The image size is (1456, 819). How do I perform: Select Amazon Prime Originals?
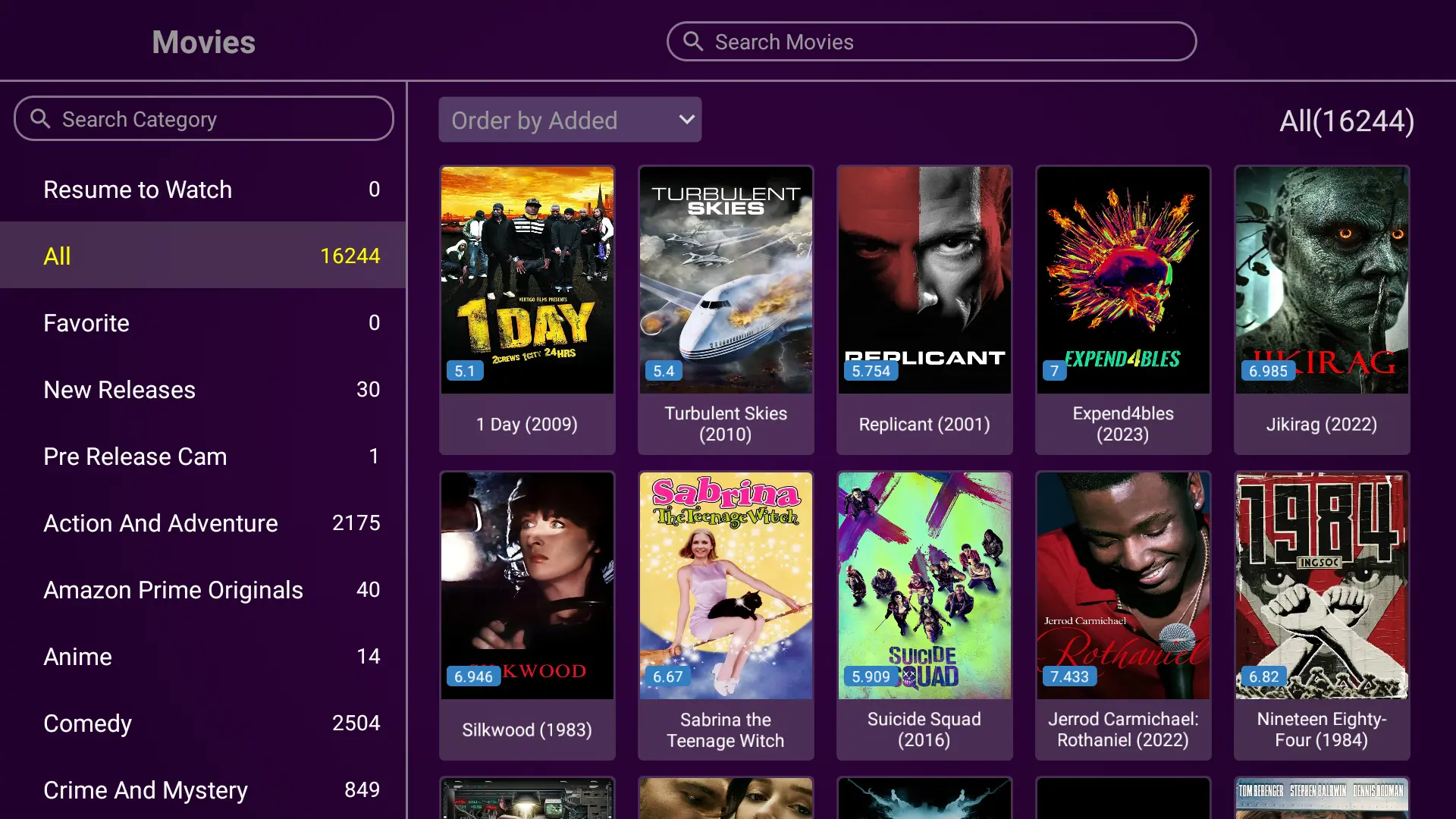pos(203,589)
